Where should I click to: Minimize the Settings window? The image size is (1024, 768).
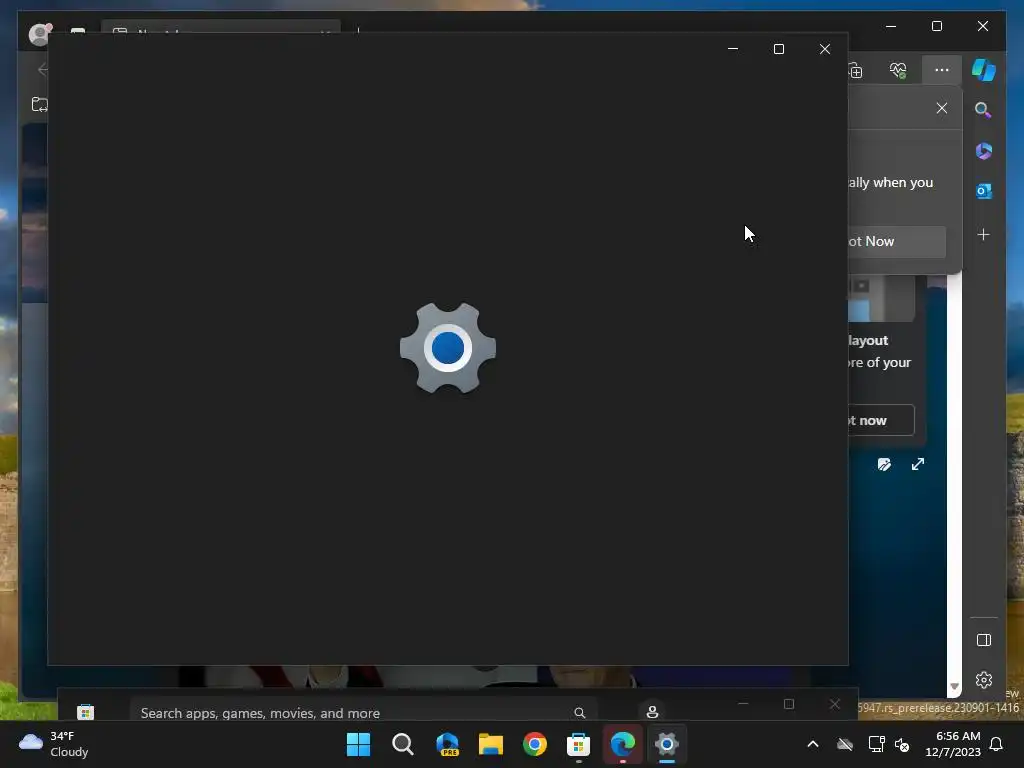[733, 50]
